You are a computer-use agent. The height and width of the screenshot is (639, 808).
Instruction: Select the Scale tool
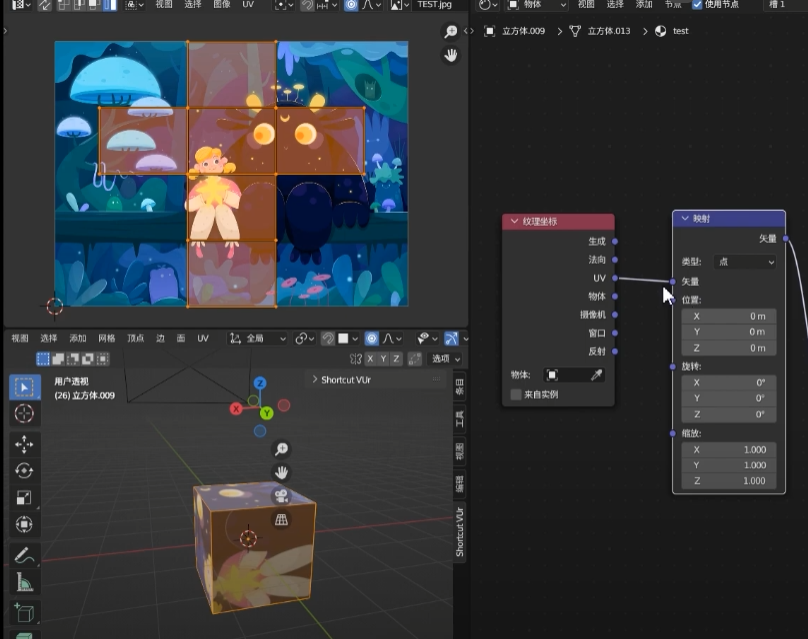[23, 497]
